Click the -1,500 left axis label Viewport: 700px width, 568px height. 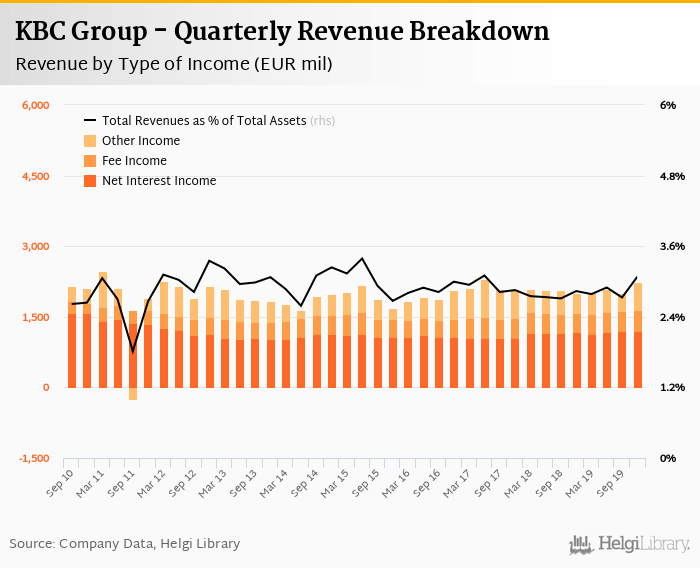34,458
